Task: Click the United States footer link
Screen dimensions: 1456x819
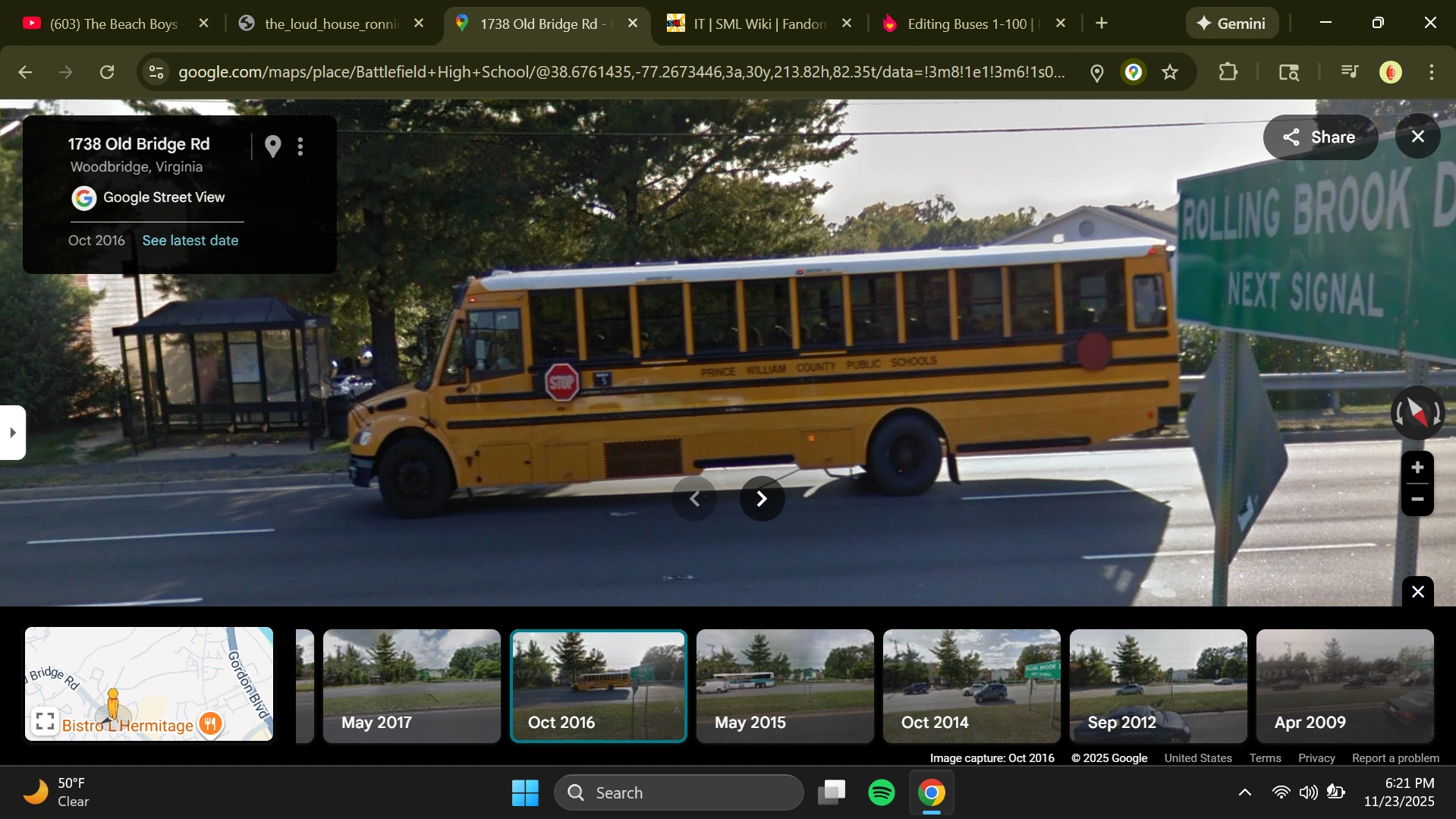Action: 1198,758
